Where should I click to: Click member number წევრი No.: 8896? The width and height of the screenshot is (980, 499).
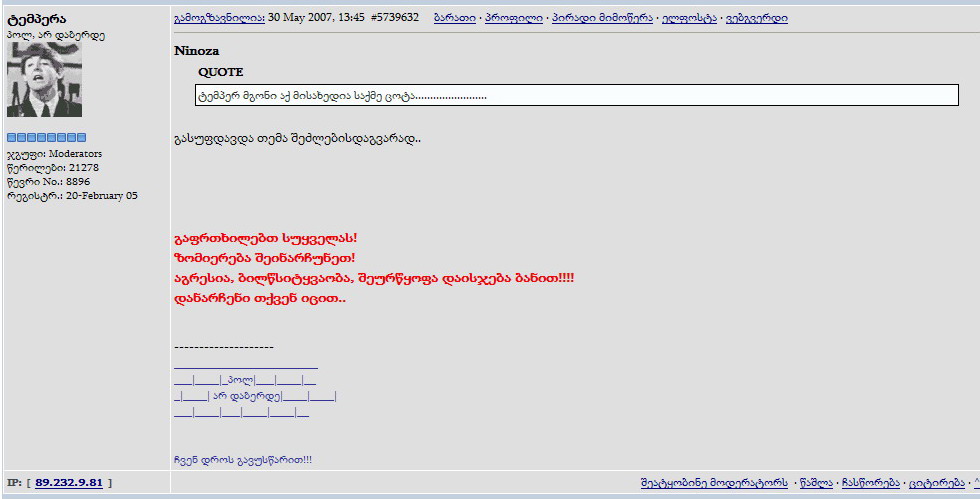48,182
